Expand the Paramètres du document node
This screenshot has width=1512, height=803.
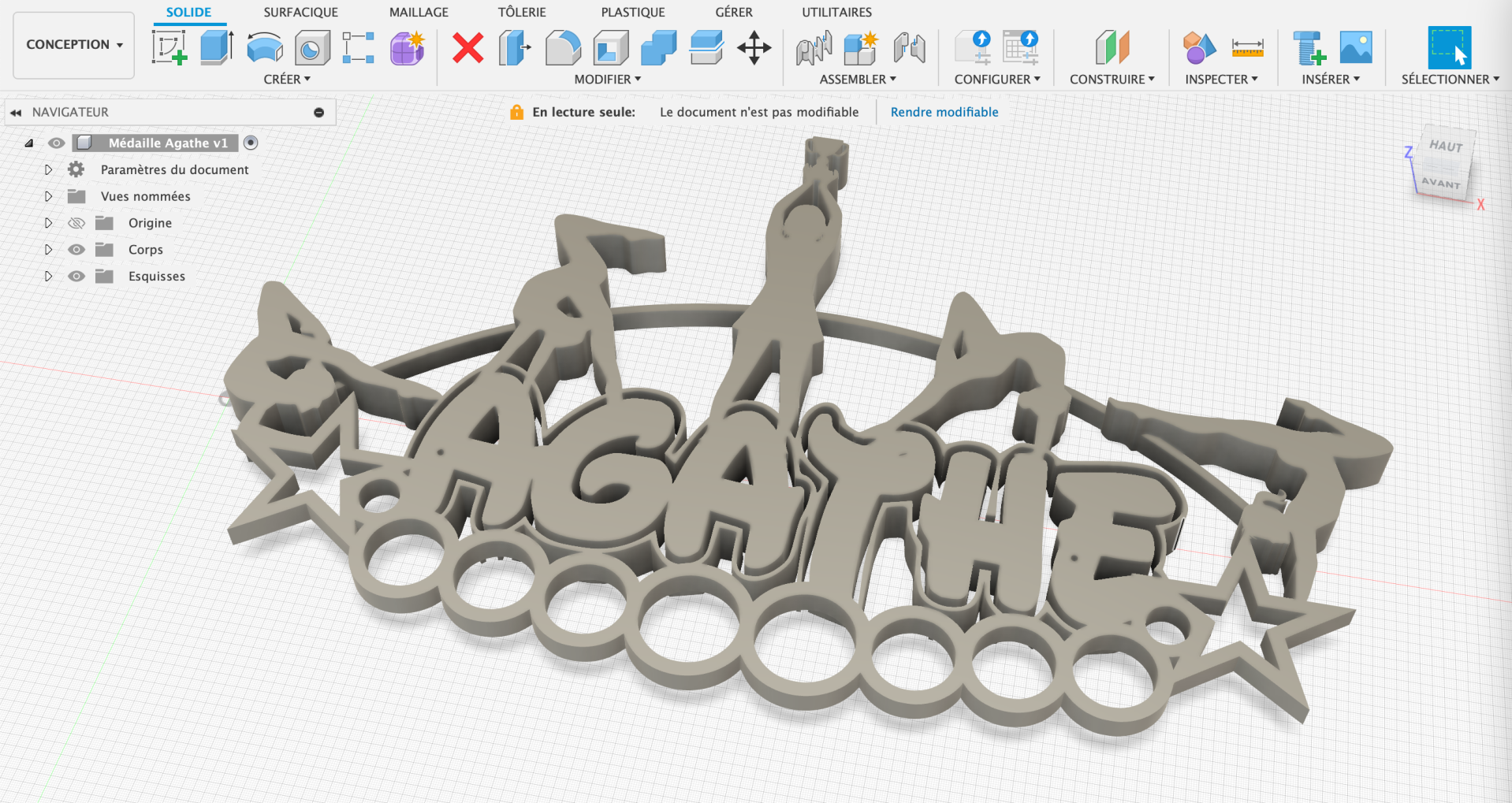coord(48,169)
